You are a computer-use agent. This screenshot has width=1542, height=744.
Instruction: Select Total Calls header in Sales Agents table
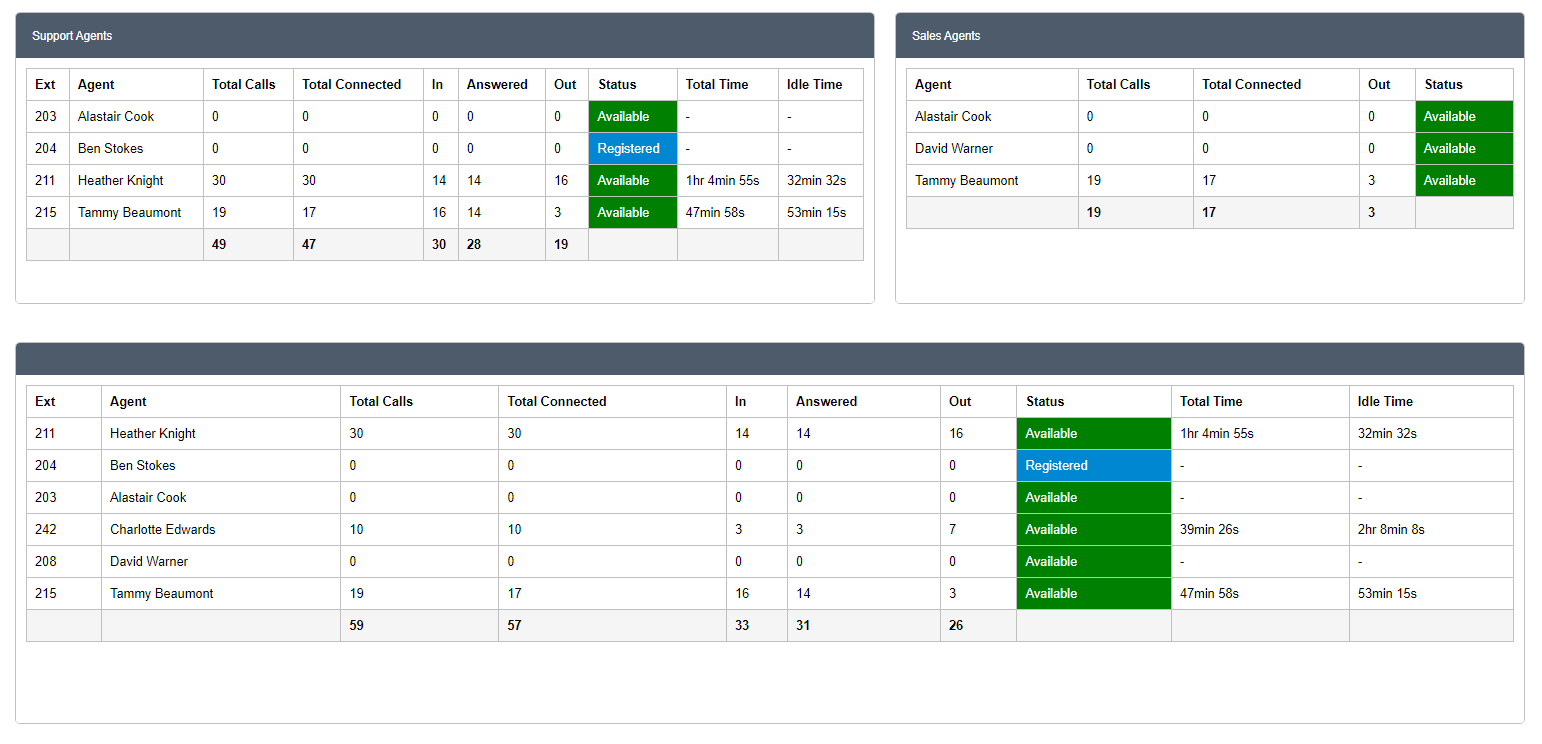click(1119, 85)
